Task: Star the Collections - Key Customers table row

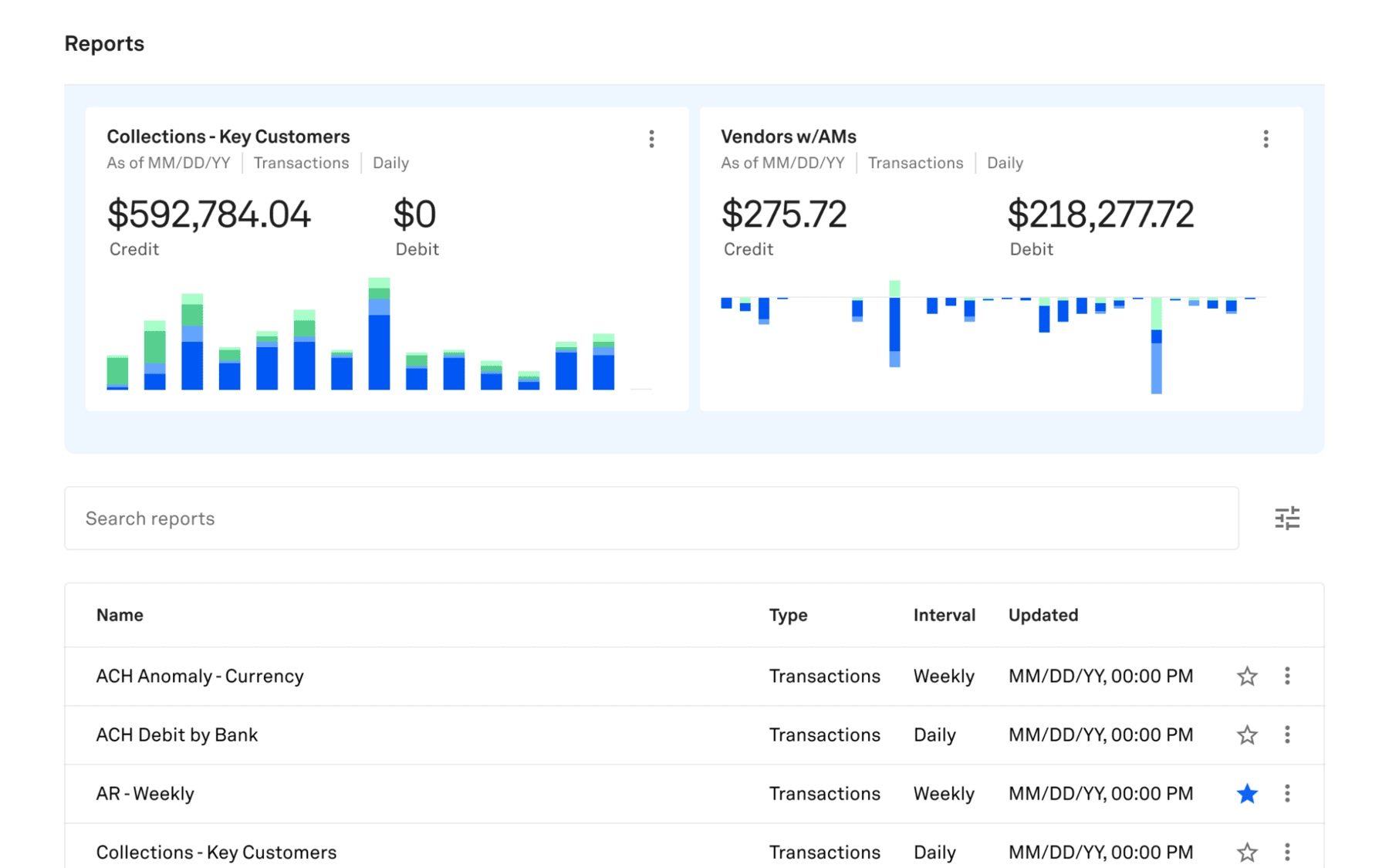Action: (1247, 852)
